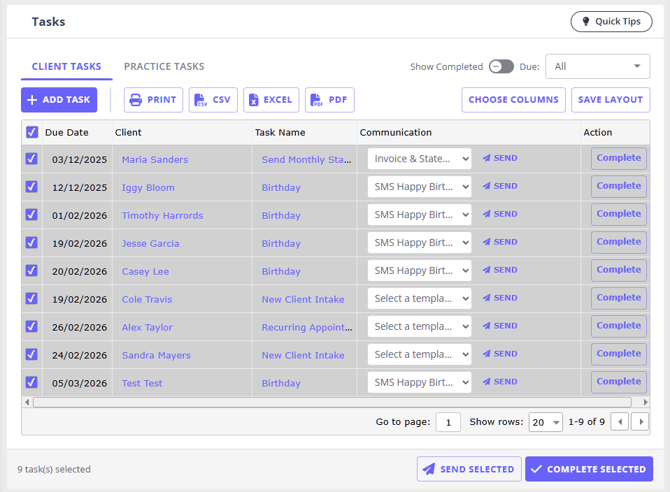Go to next page arrow in pagination
The height and width of the screenshot is (492, 670).
click(641, 422)
